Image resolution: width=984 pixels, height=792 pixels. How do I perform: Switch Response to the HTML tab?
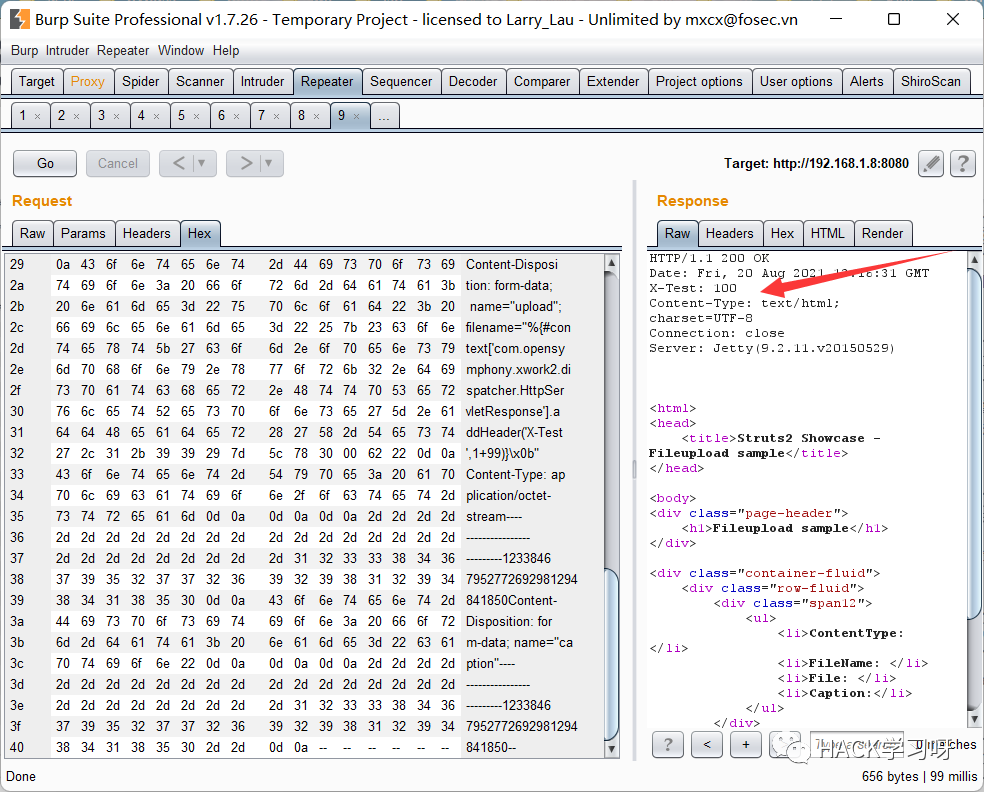tap(827, 233)
